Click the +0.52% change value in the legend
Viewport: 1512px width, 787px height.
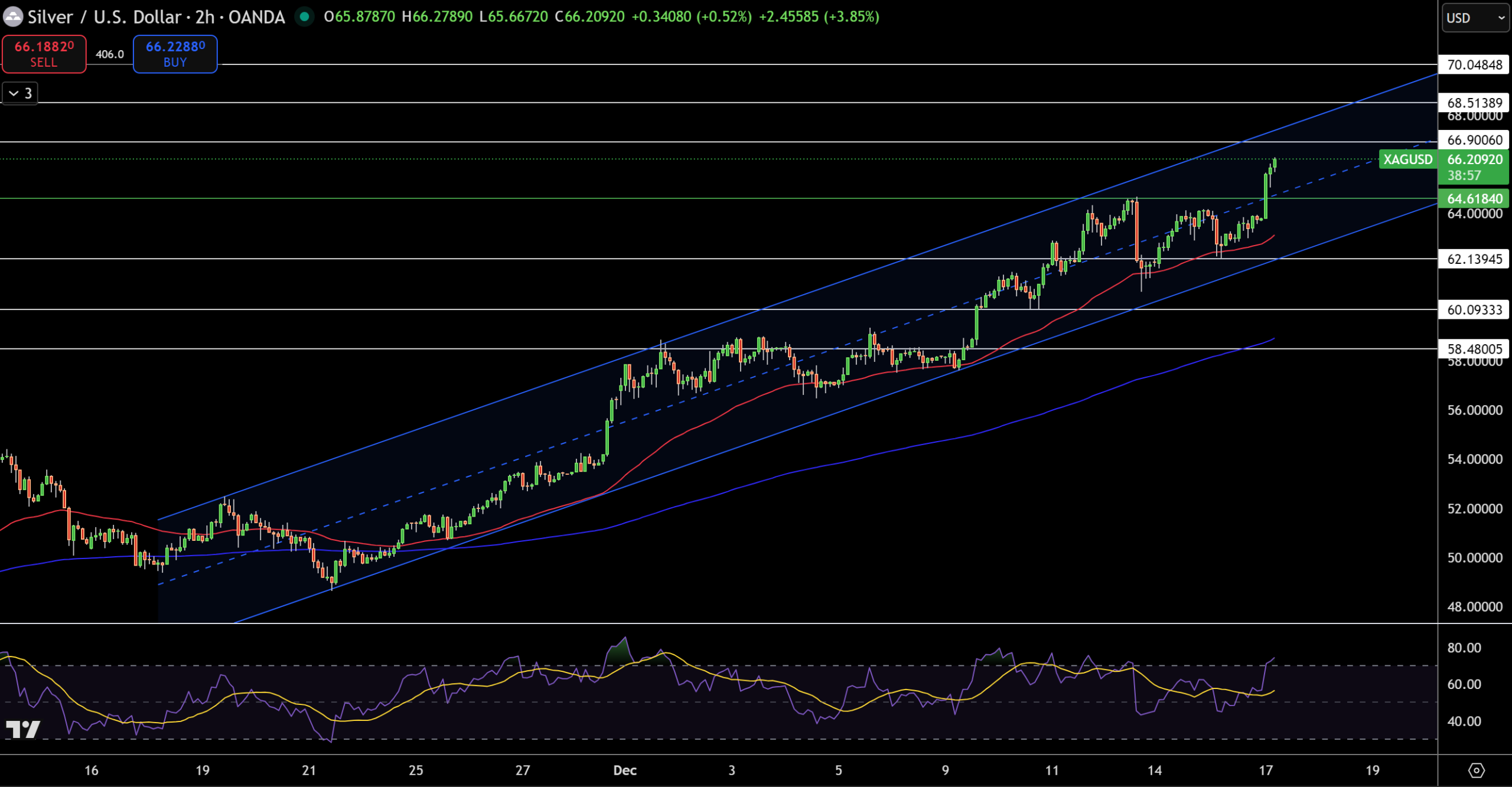pyautogui.click(x=722, y=18)
